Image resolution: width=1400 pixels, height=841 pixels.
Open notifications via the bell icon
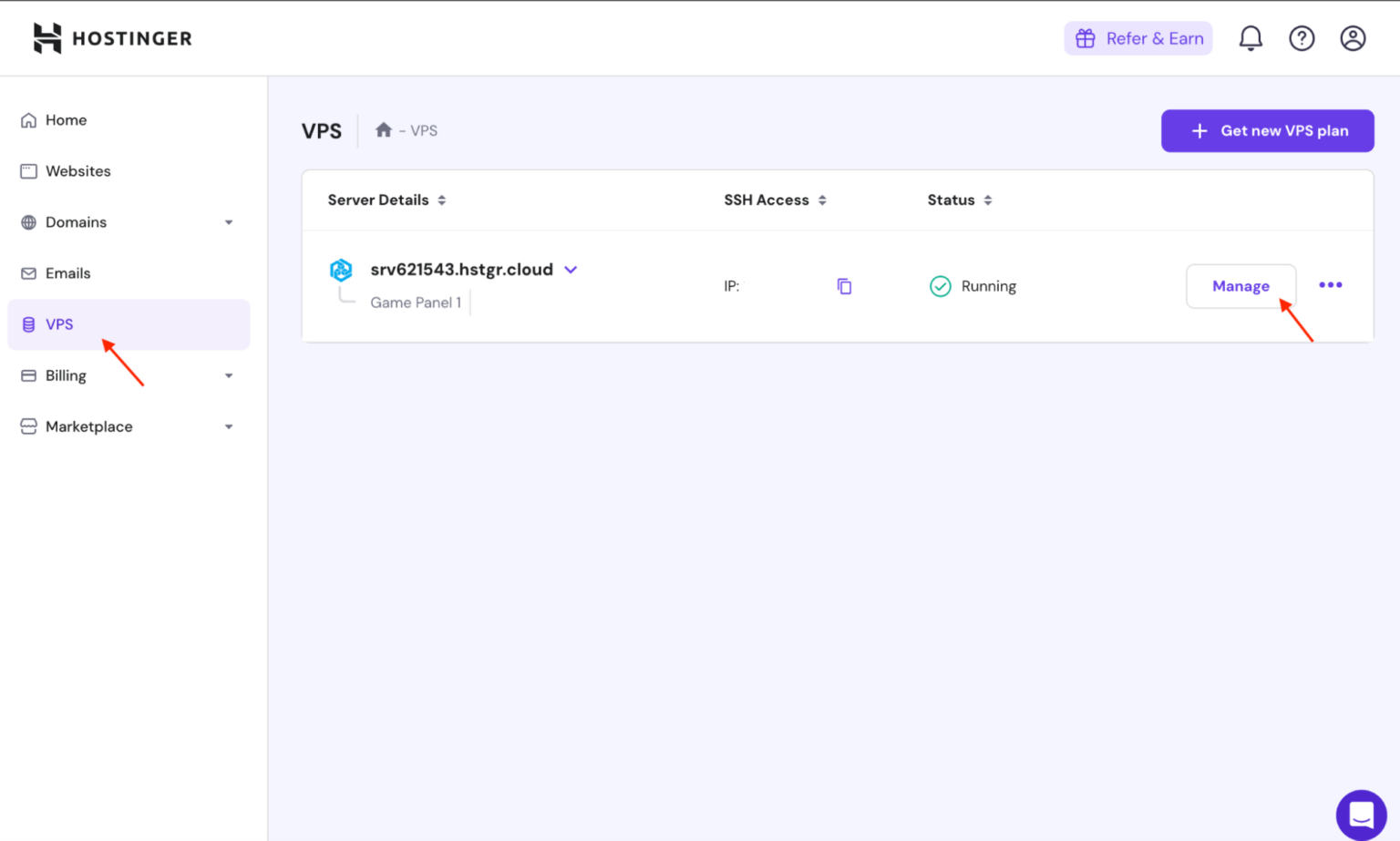click(1250, 37)
